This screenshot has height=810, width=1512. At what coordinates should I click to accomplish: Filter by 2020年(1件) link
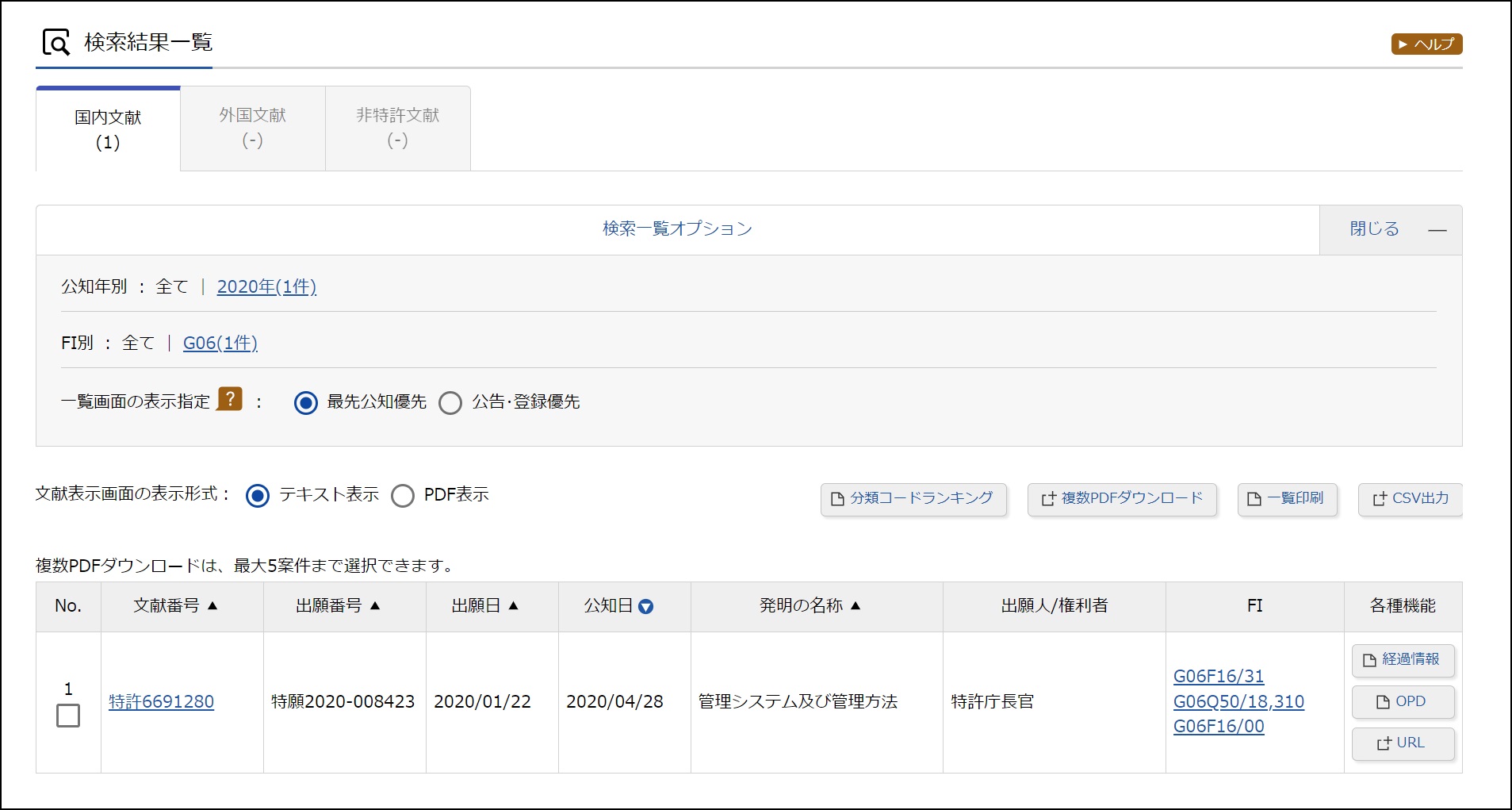(266, 286)
